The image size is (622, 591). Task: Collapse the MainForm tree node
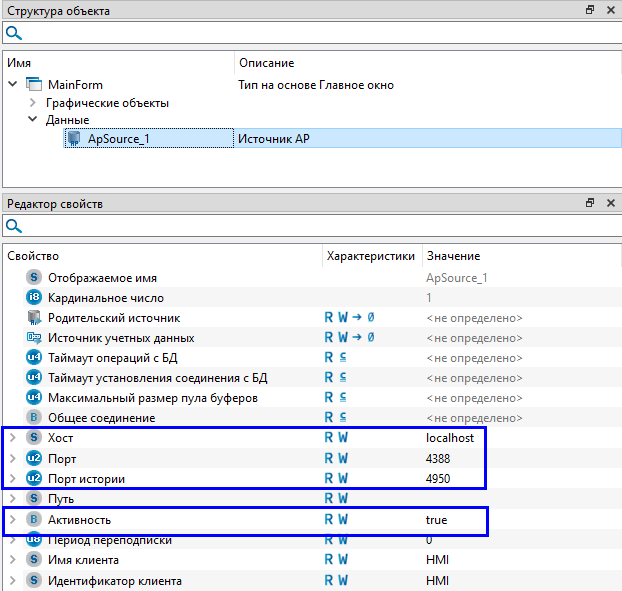pos(12,85)
